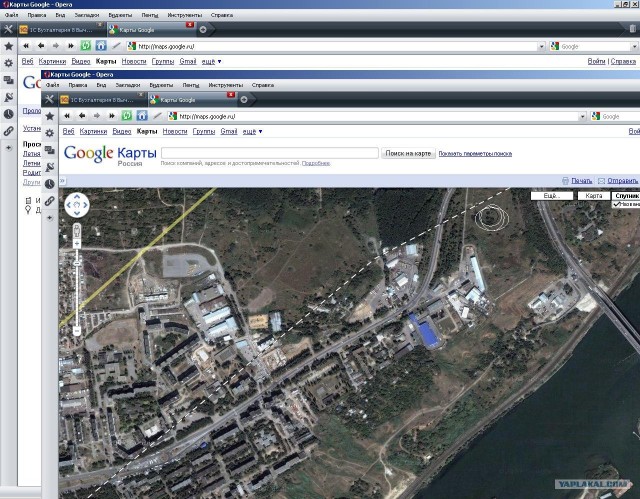The width and height of the screenshot is (640, 499).
Task: Open the Gmail link in the front window
Action: (229, 131)
